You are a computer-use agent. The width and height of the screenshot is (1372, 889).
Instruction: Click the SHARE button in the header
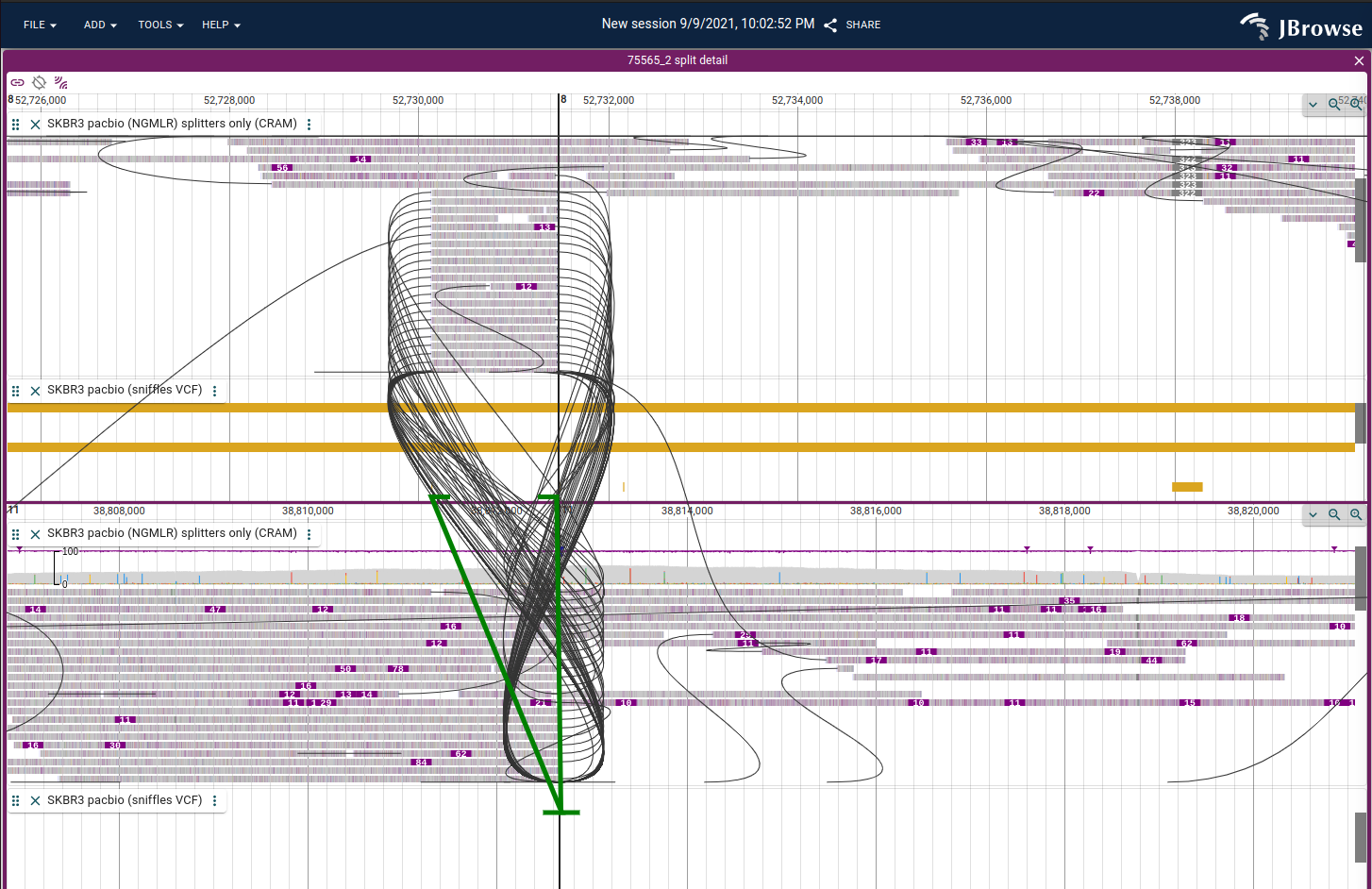point(862,25)
